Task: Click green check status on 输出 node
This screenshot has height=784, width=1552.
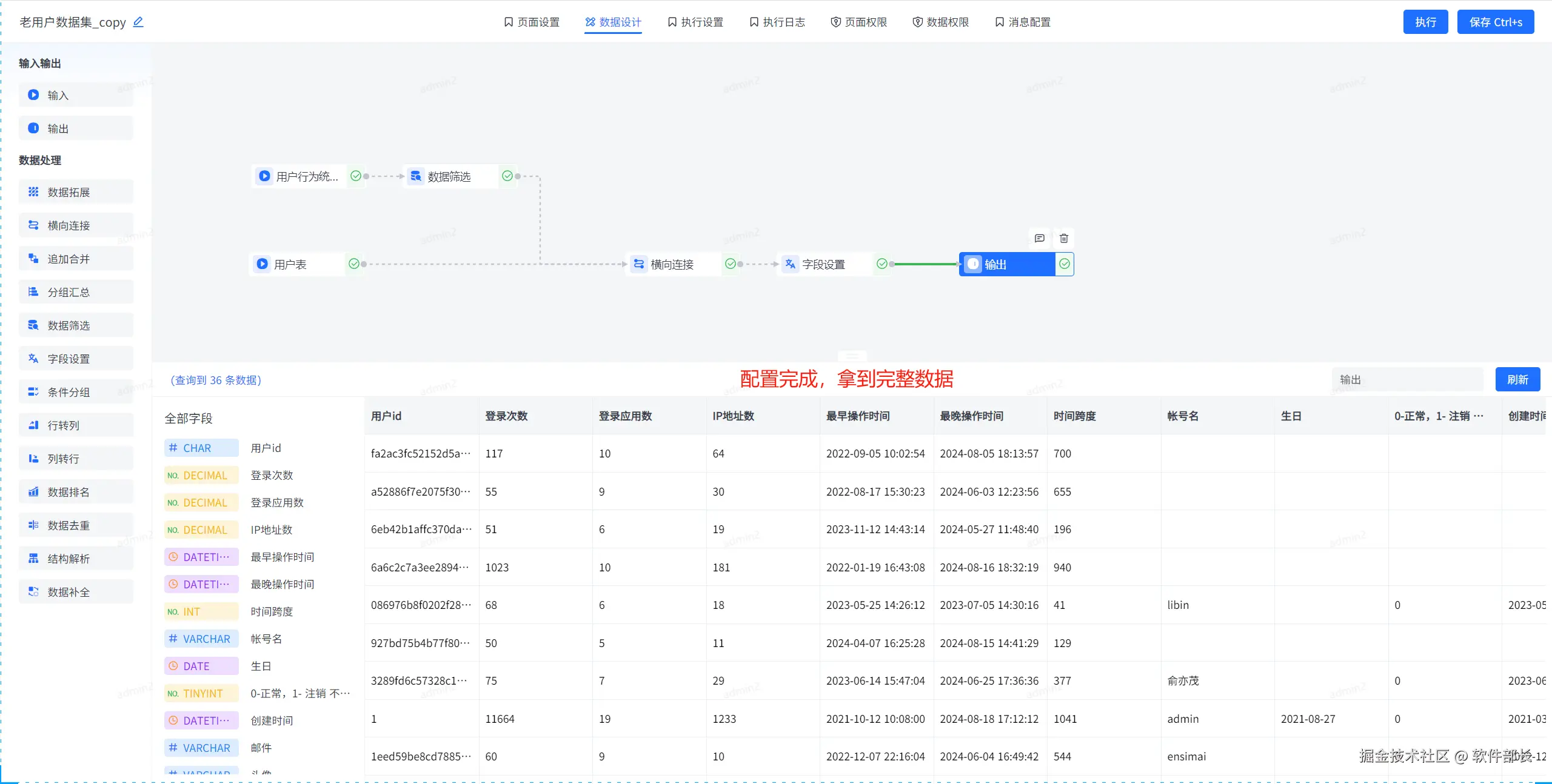Action: tap(1065, 264)
